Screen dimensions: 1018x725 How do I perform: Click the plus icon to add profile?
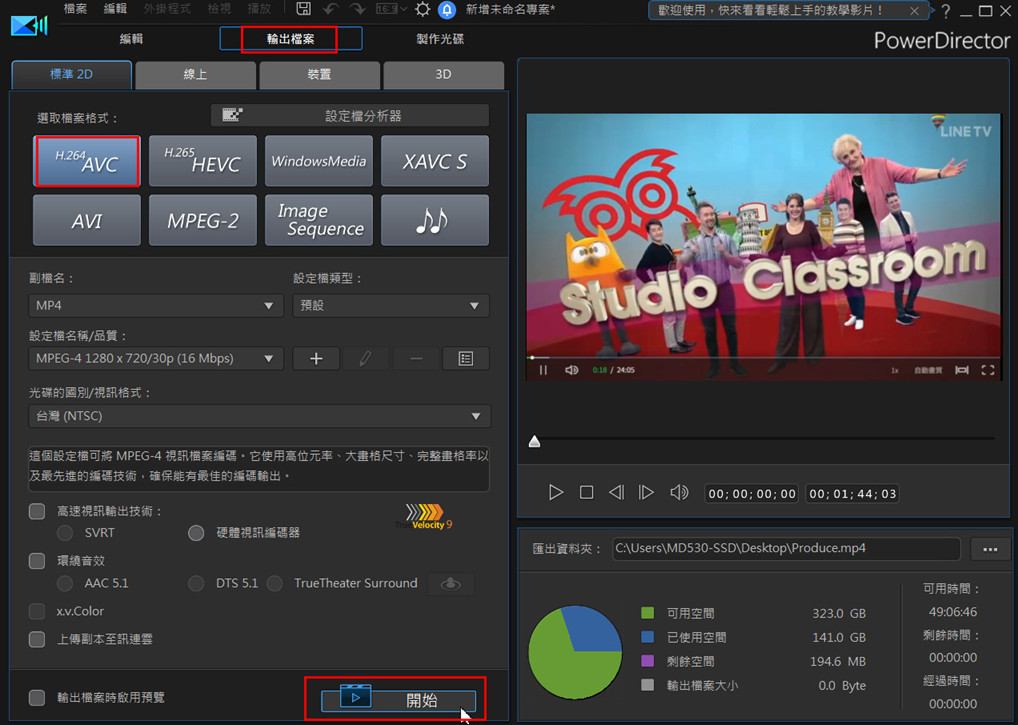pyautogui.click(x=316, y=359)
